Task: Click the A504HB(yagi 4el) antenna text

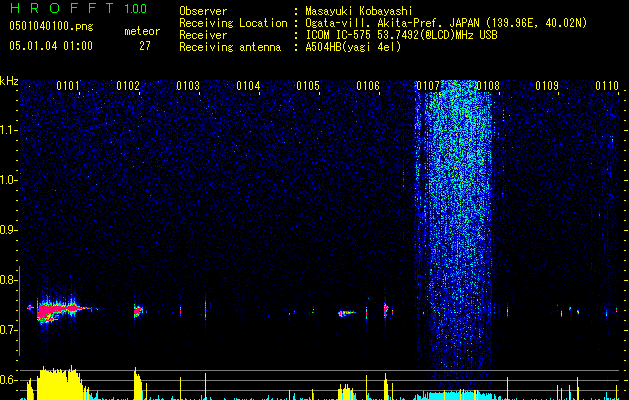Action: click(353, 47)
